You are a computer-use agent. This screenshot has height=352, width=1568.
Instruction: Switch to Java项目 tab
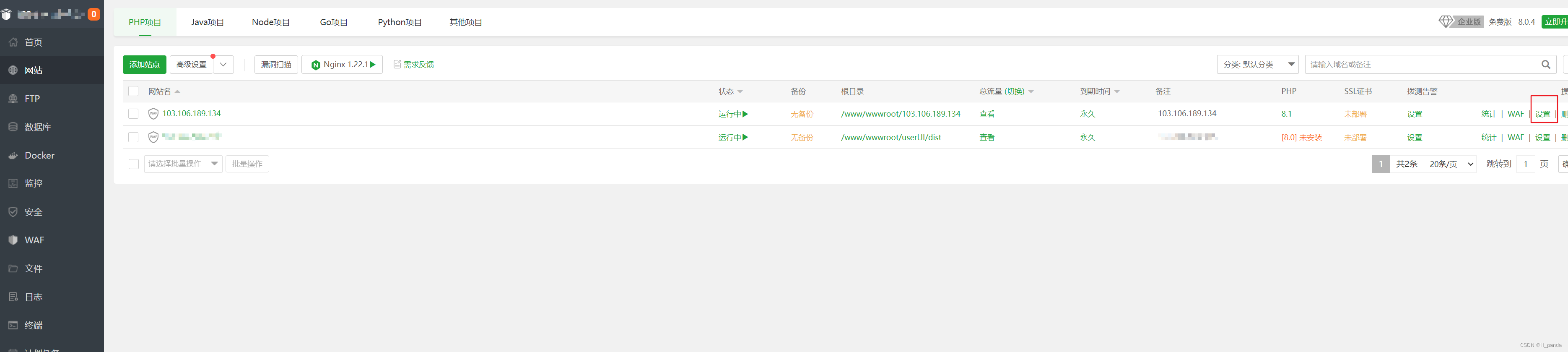pyautogui.click(x=208, y=22)
